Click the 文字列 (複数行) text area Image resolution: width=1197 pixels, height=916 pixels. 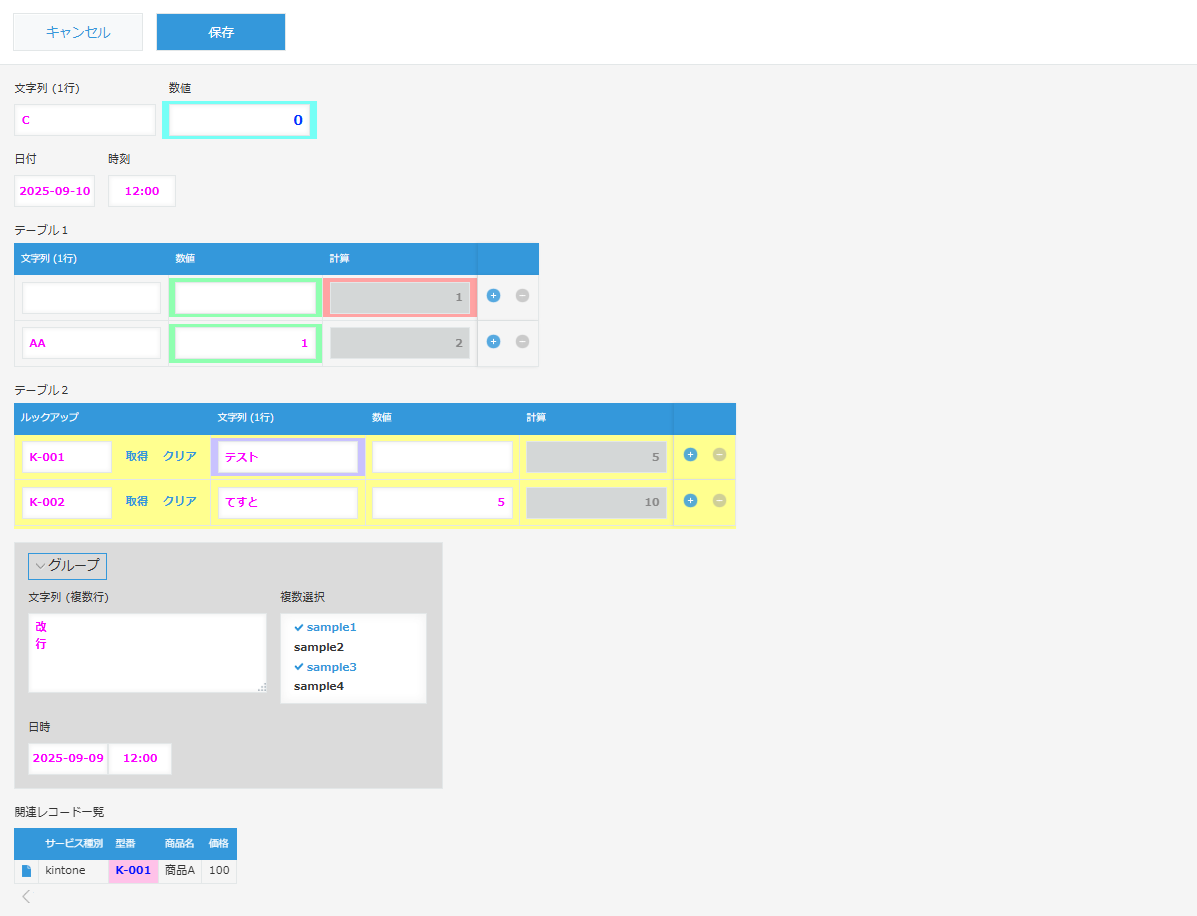pos(147,653)
